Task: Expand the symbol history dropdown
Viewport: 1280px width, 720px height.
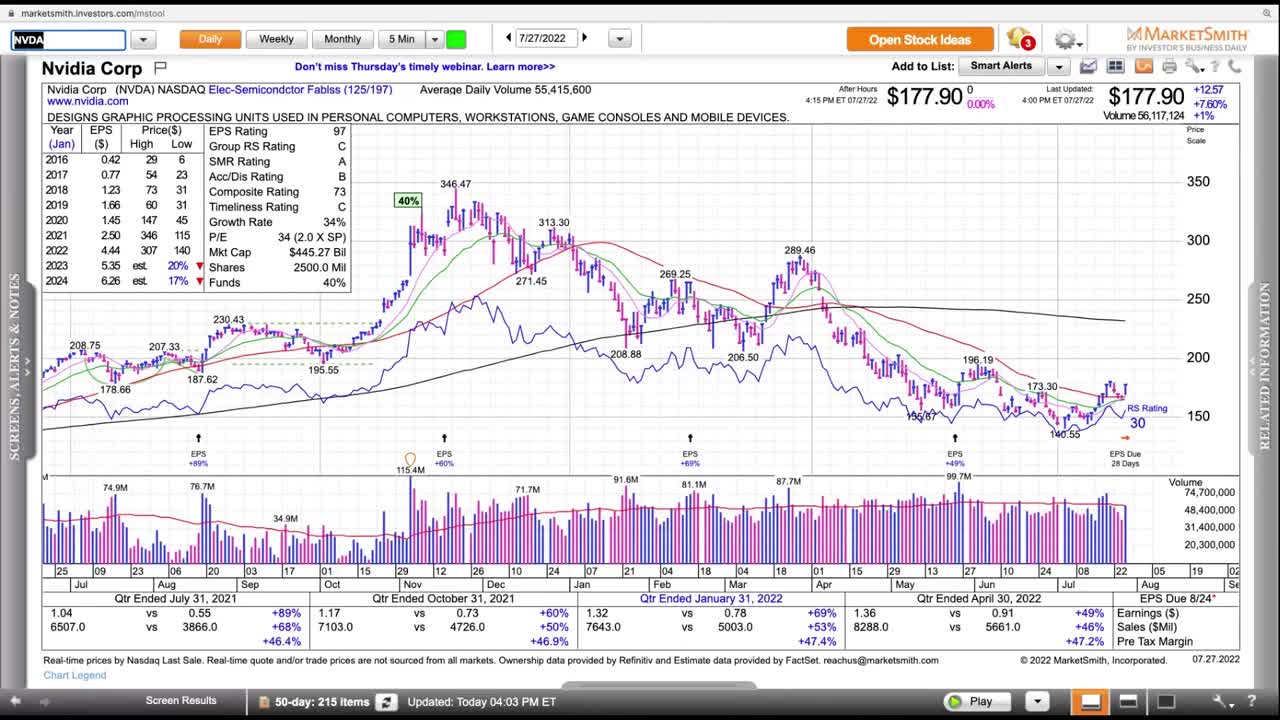Action: click(x=143, y=40)
